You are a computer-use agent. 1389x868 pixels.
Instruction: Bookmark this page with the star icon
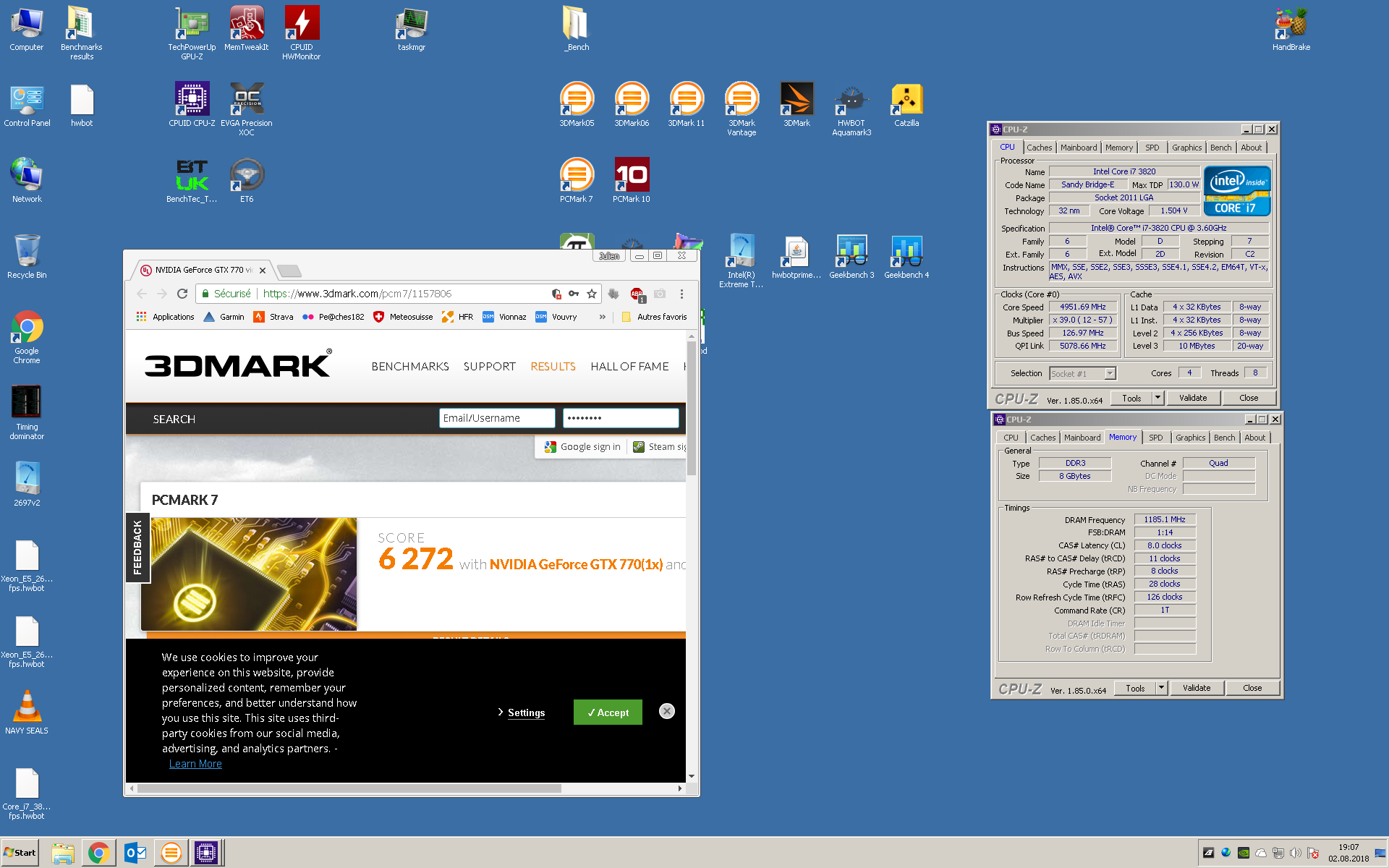point(592,294)
